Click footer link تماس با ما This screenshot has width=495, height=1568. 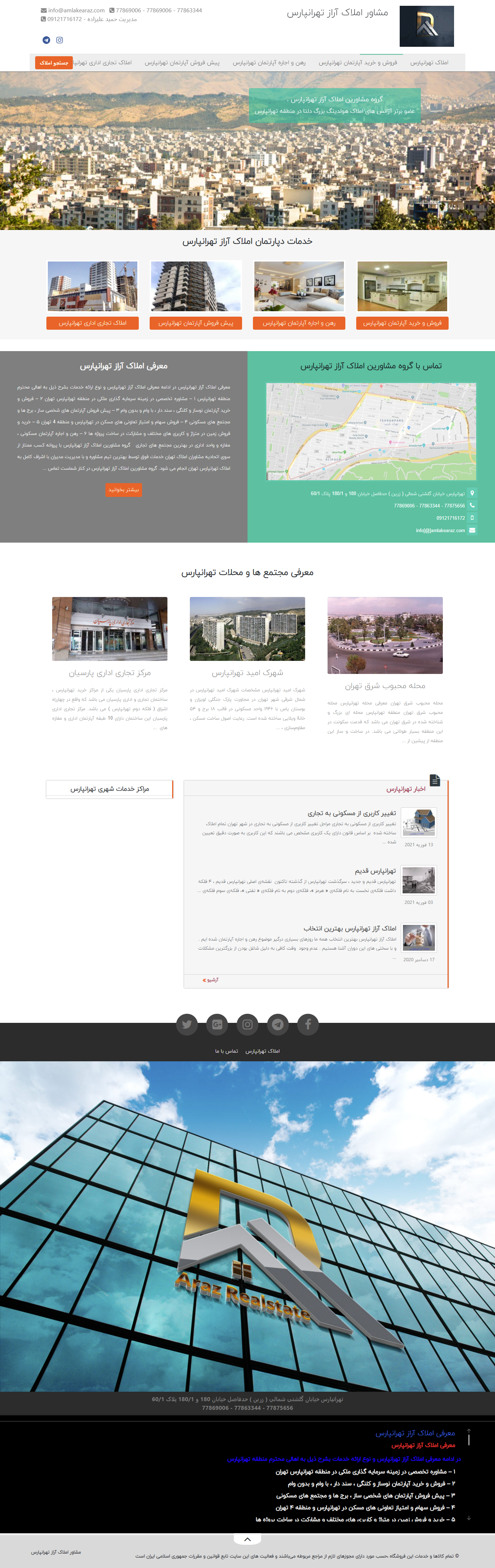click(x=226, y=1051)
